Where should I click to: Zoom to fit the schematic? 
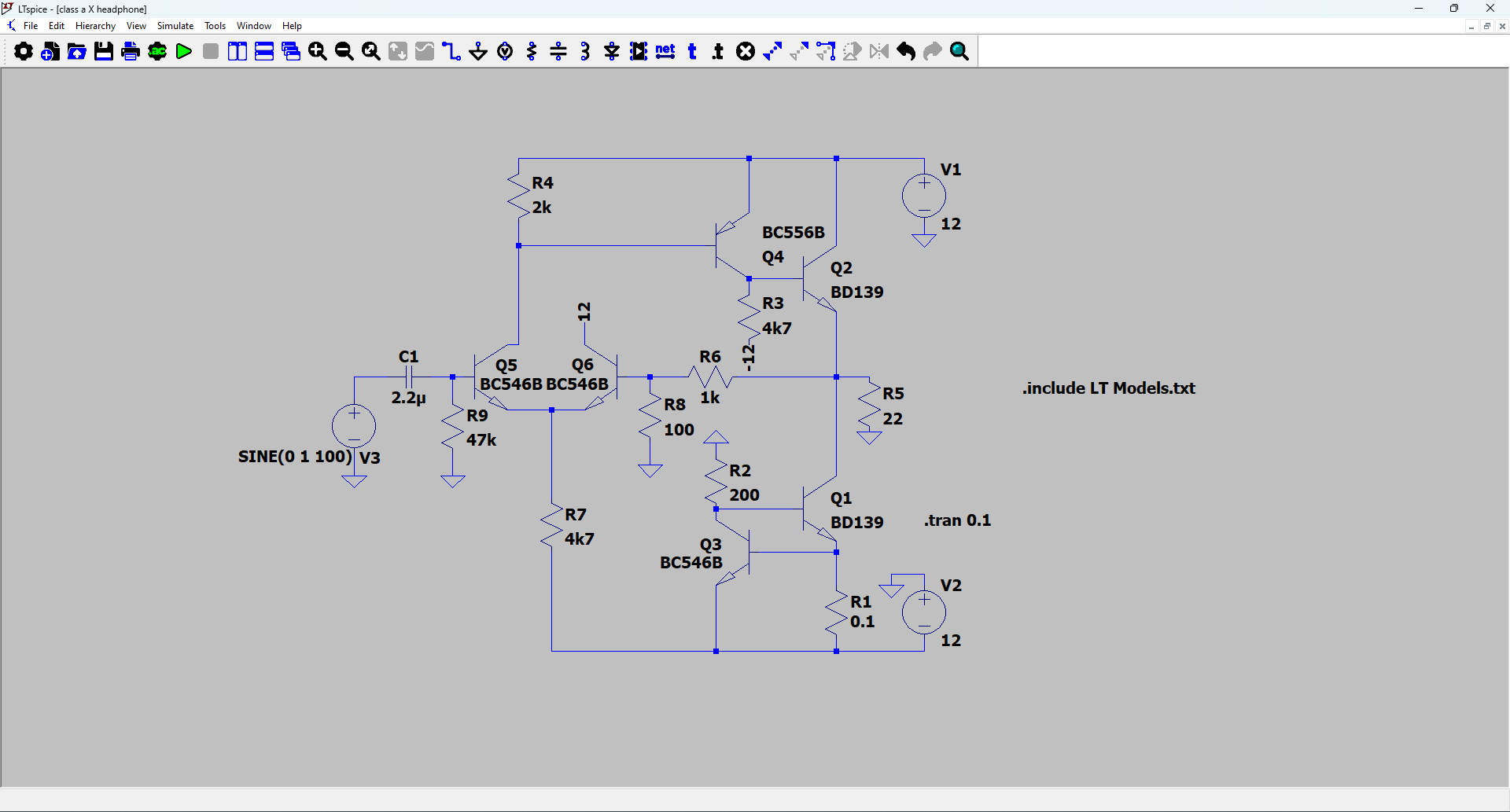click(371, 52)
